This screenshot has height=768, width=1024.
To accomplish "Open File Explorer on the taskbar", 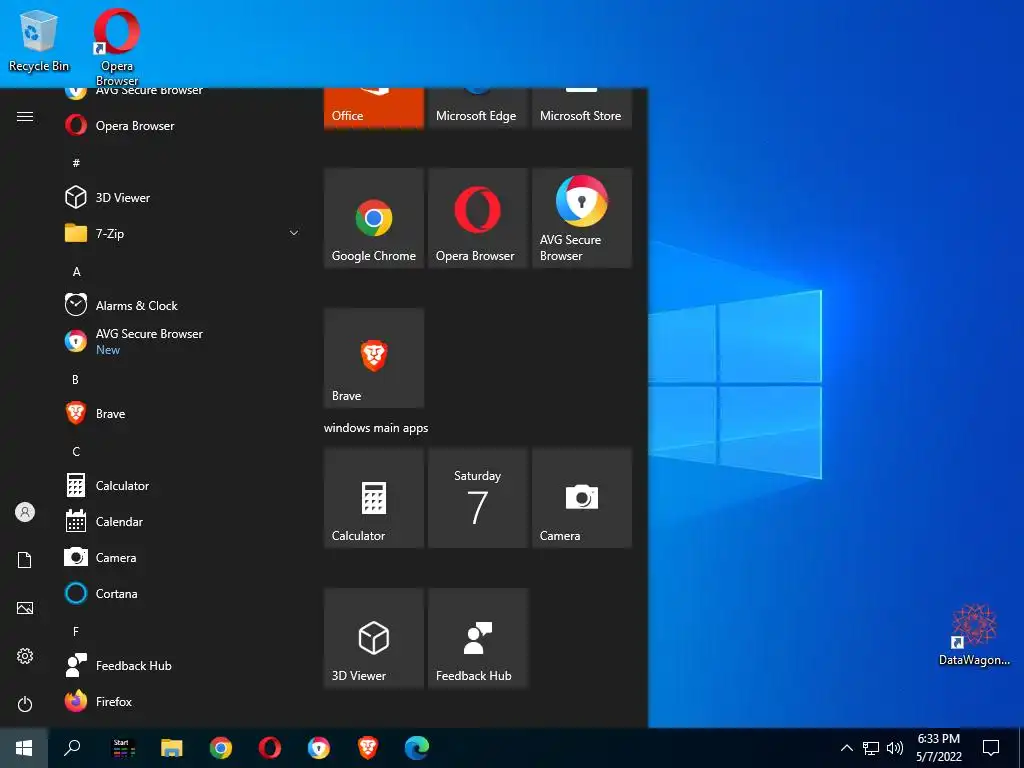I will coord(172,748).
